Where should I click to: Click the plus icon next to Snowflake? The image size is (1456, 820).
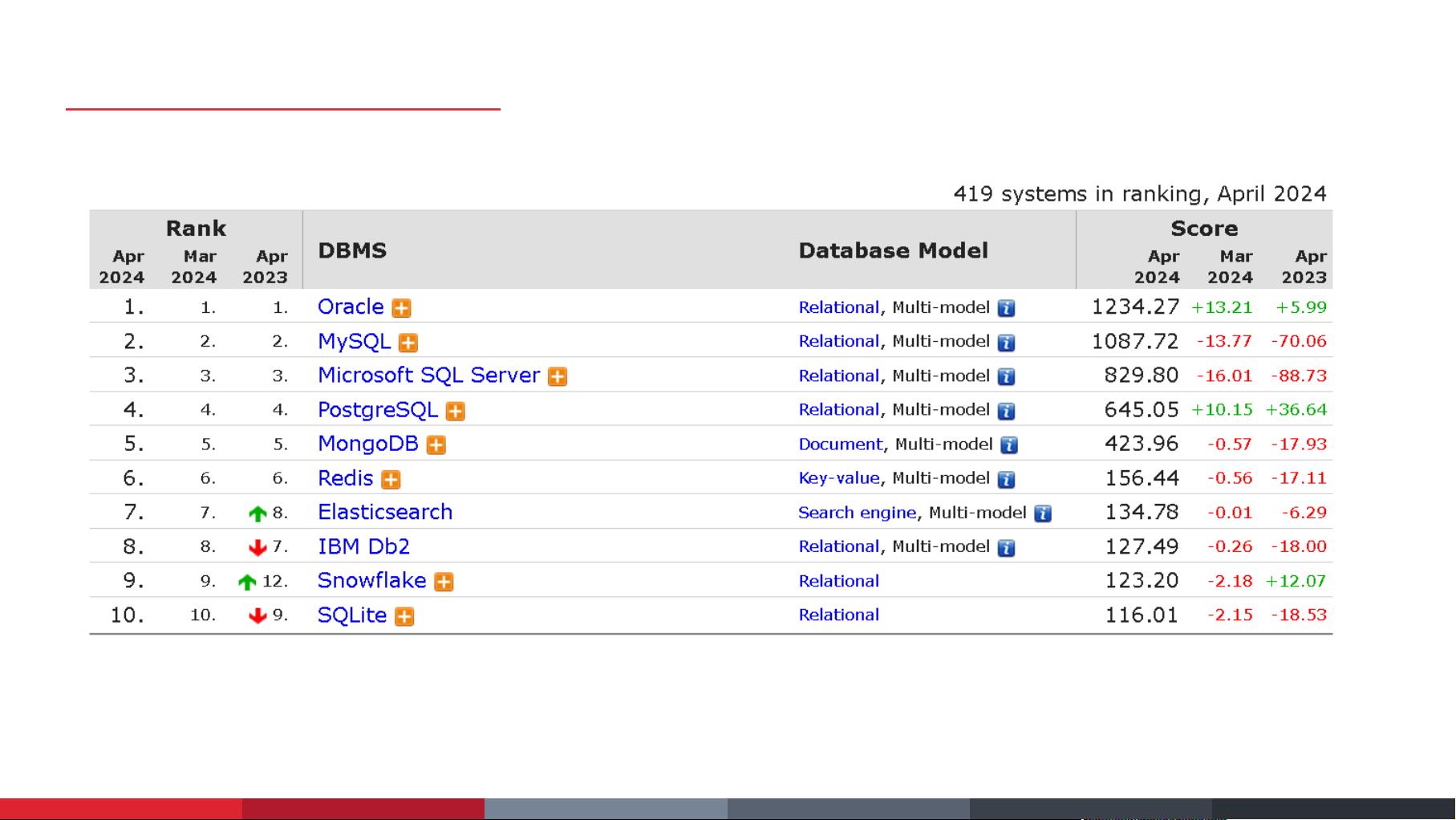(x=444, y=582)
